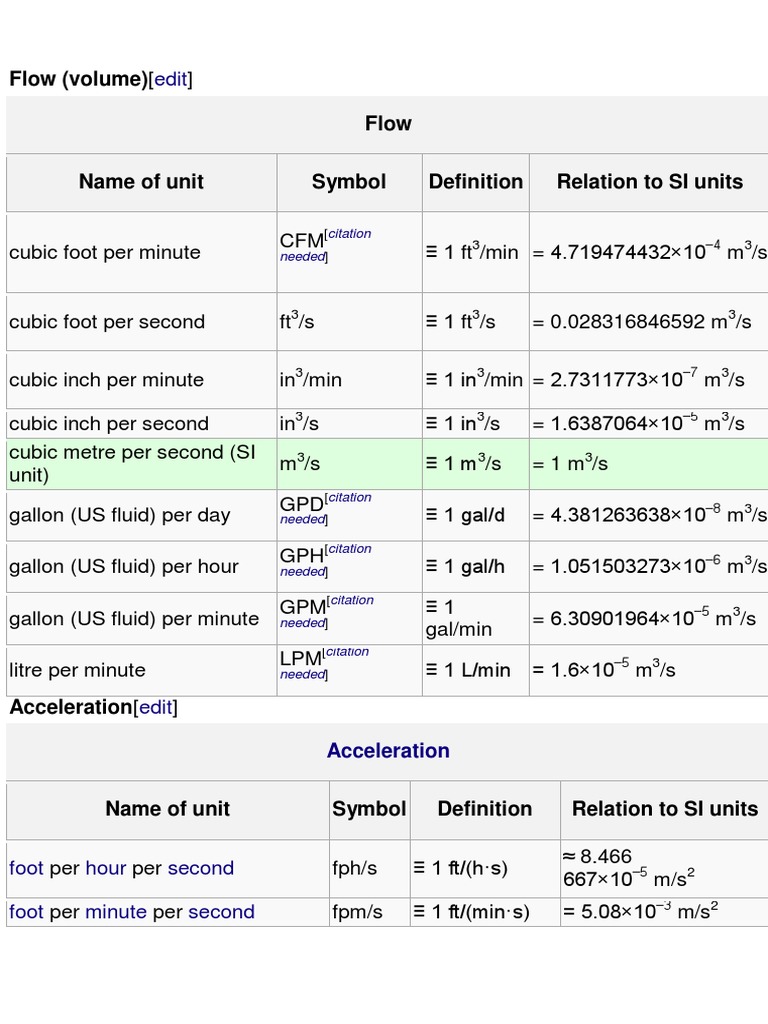The image size is (768, 1024).
Task: Open the 'hour' link in acceleration table
Action: [105, 868]
